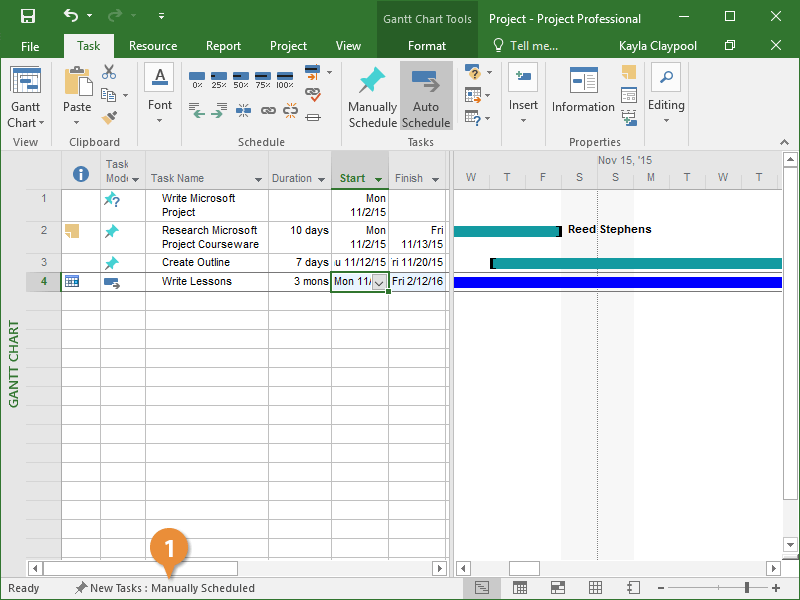Click the zoom slider in the status bar
800x600 pixels.
coord(746,588)
